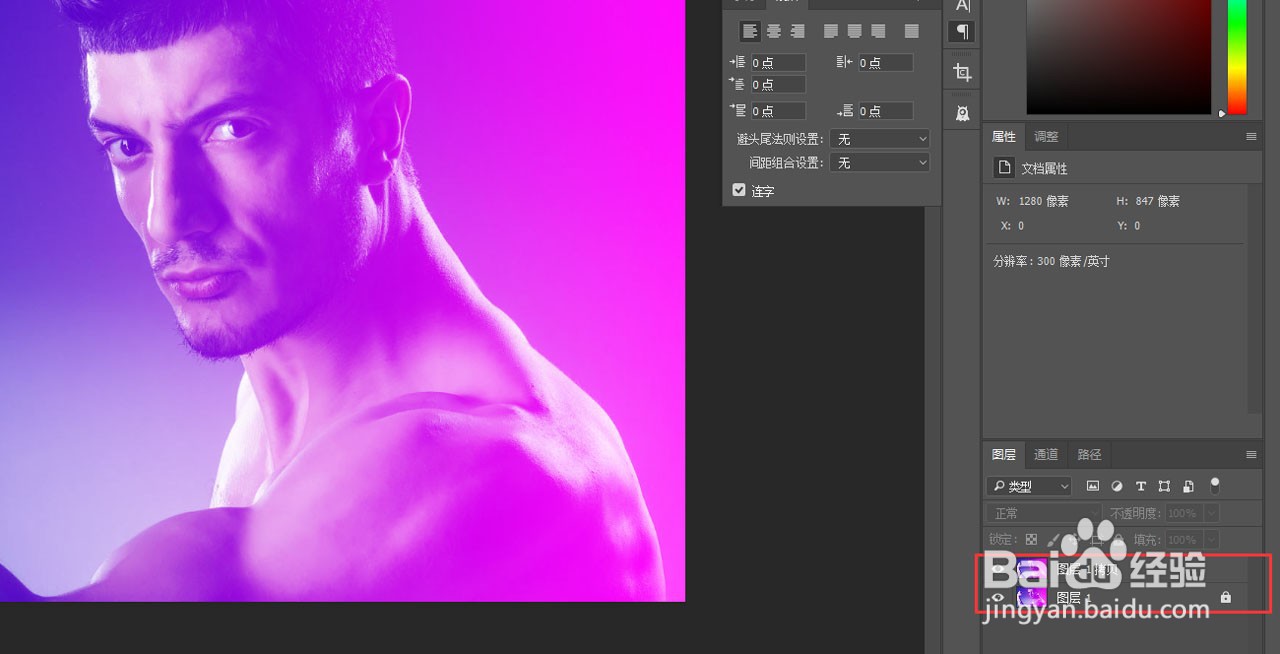Switch to the 通道 tab
The width and height of the screenshot is (1280, 654).
pos(1046,454)
